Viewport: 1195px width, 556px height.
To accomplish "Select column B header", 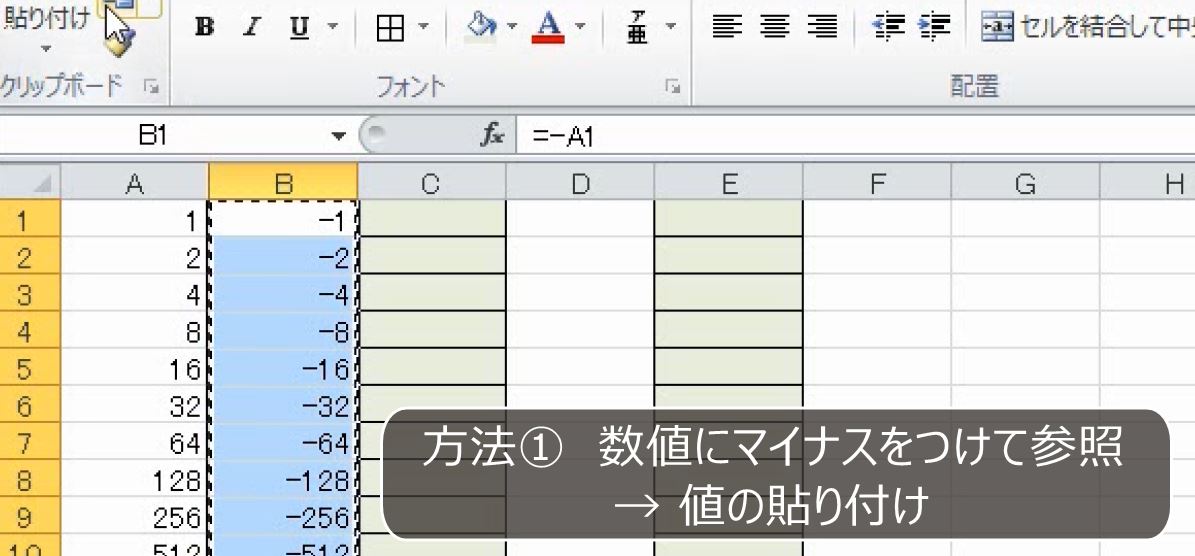I will (x=283, y=184).
